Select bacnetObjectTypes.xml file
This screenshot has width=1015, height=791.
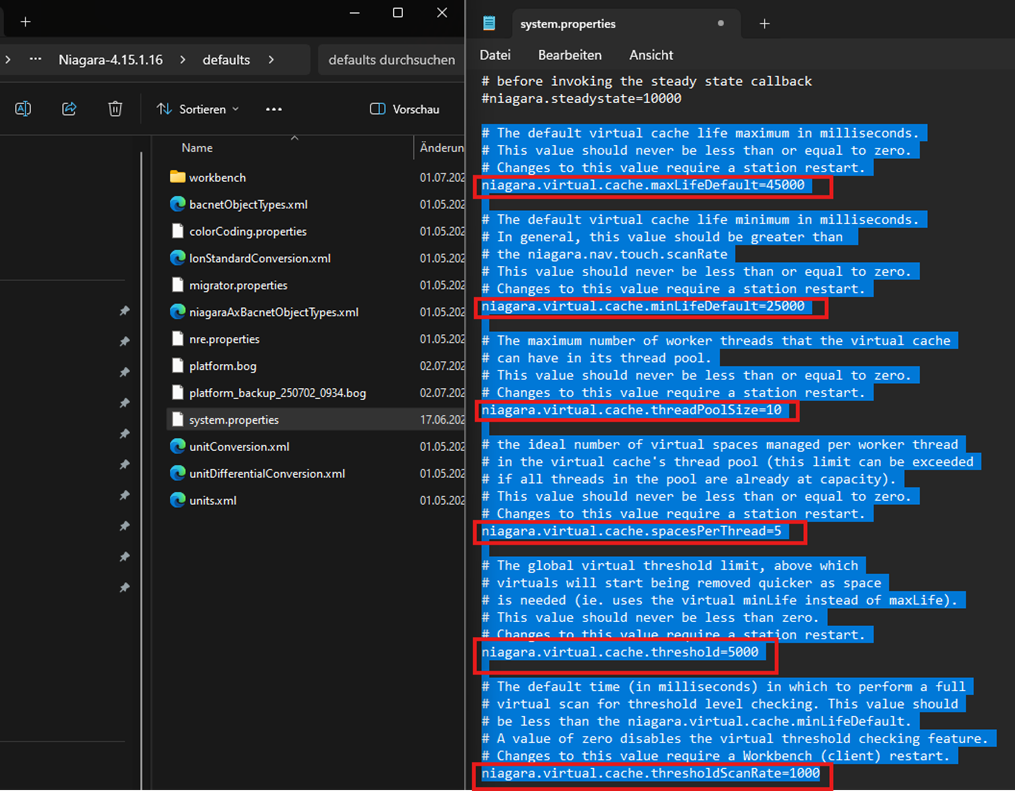(248, 205)
